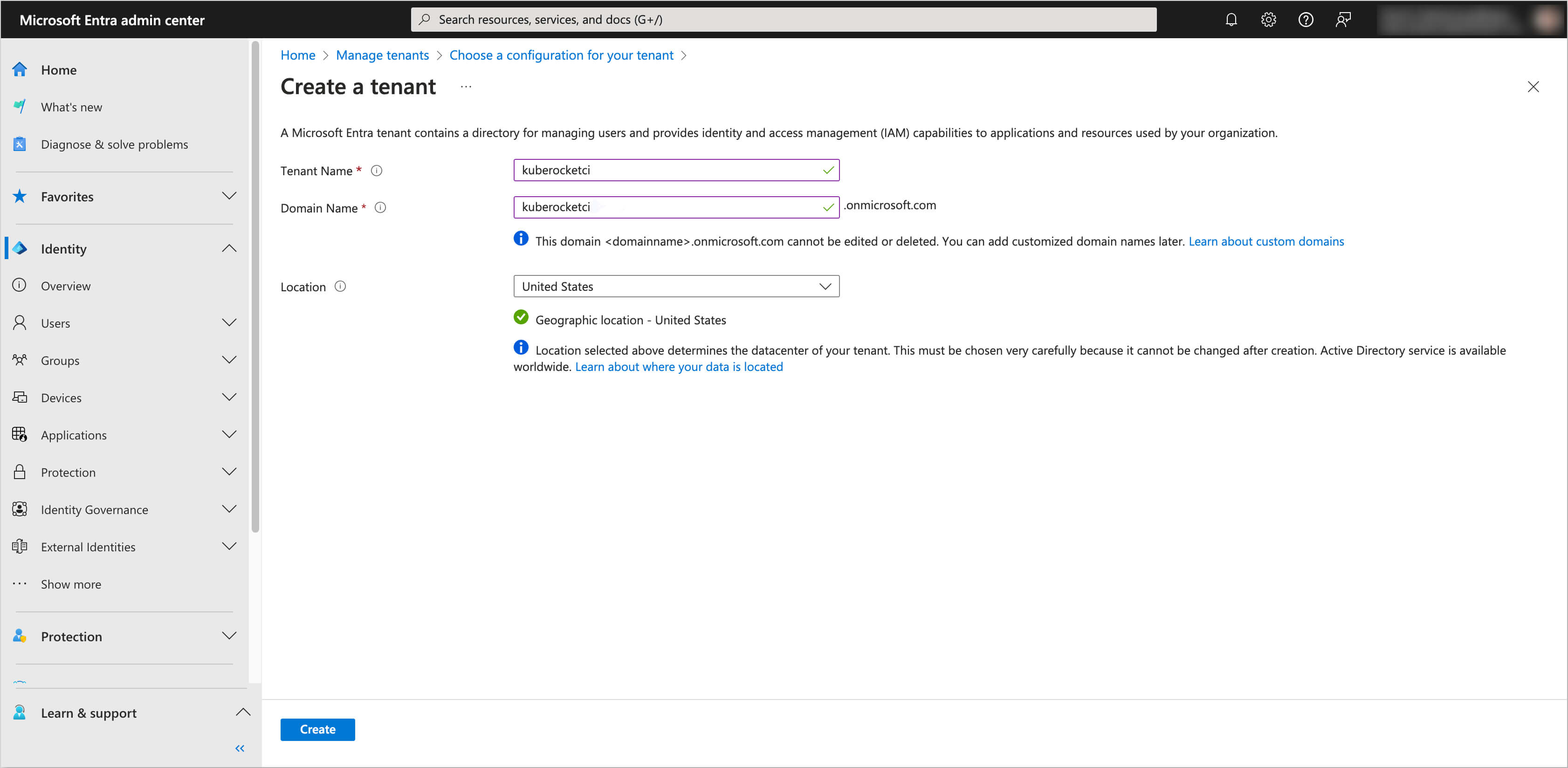Click the ellipsis next to Create a tenant
This screenshot has width=1568, height=768.
point(466,87)
